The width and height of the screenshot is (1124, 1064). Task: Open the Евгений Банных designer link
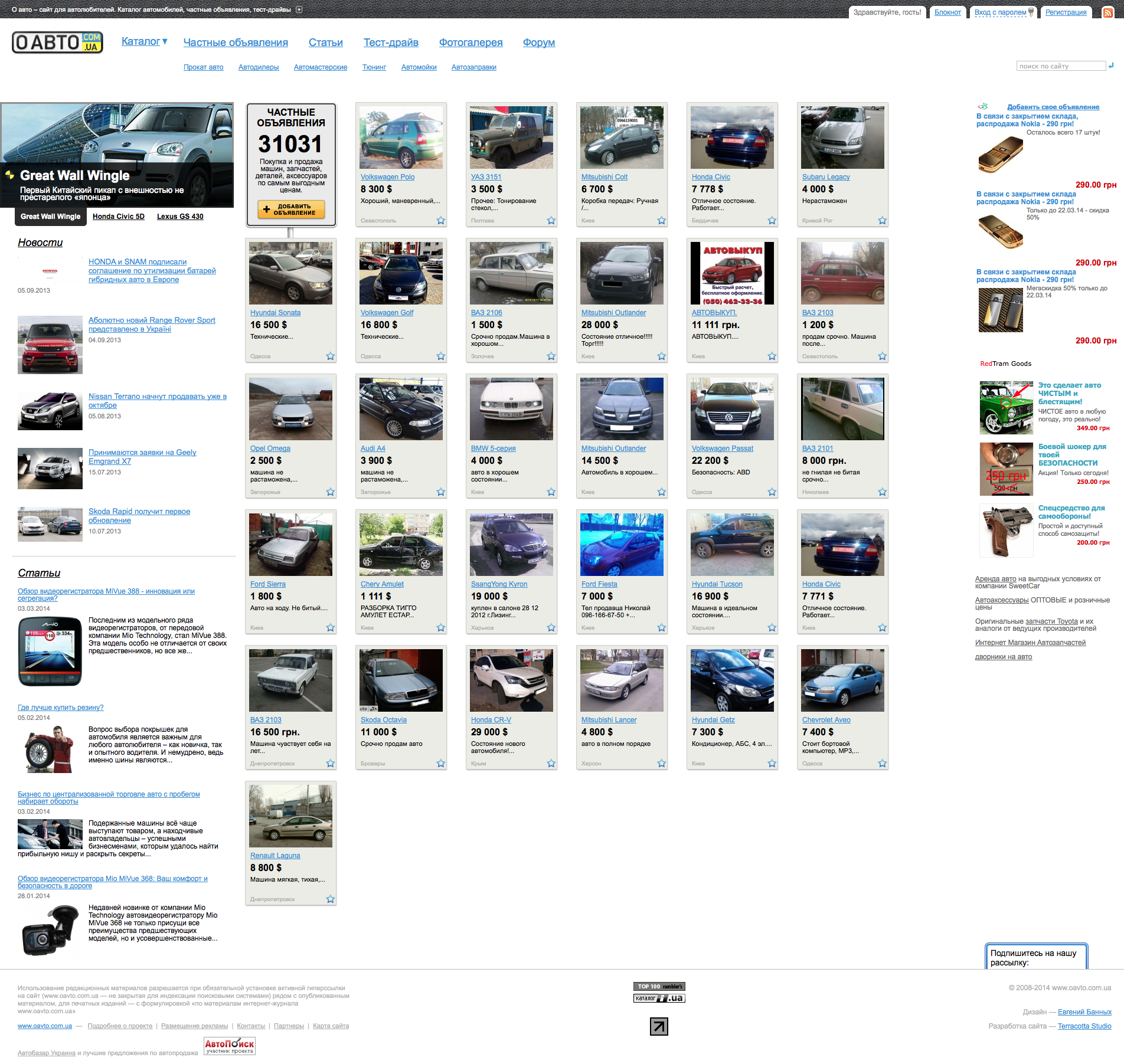pos(1084,1012)
